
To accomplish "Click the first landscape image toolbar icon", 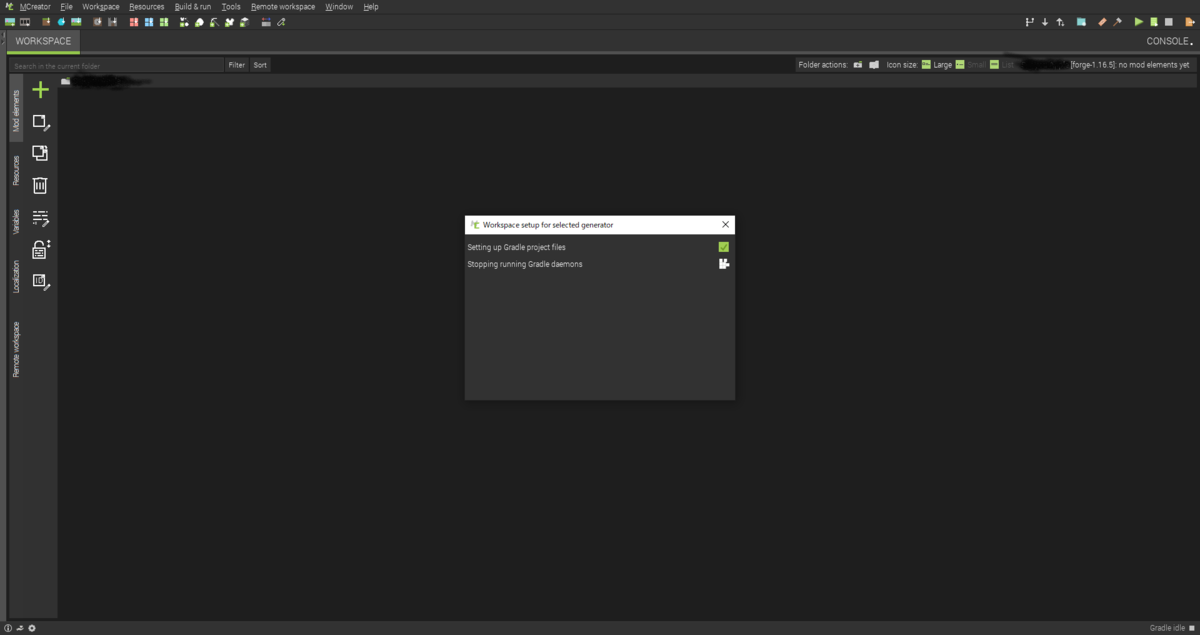I will pos(10,22).
